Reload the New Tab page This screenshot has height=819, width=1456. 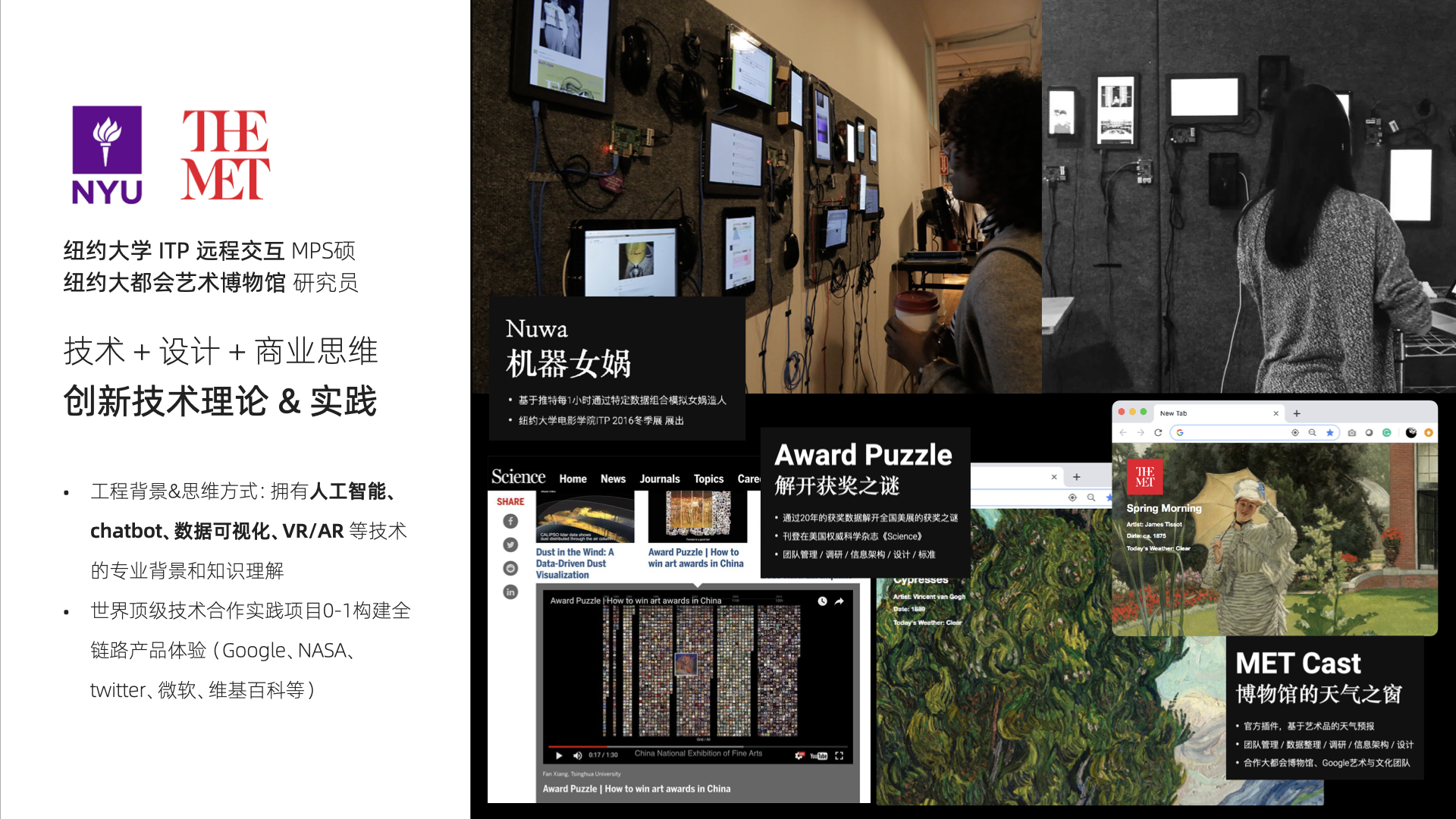pos(1158,432)
